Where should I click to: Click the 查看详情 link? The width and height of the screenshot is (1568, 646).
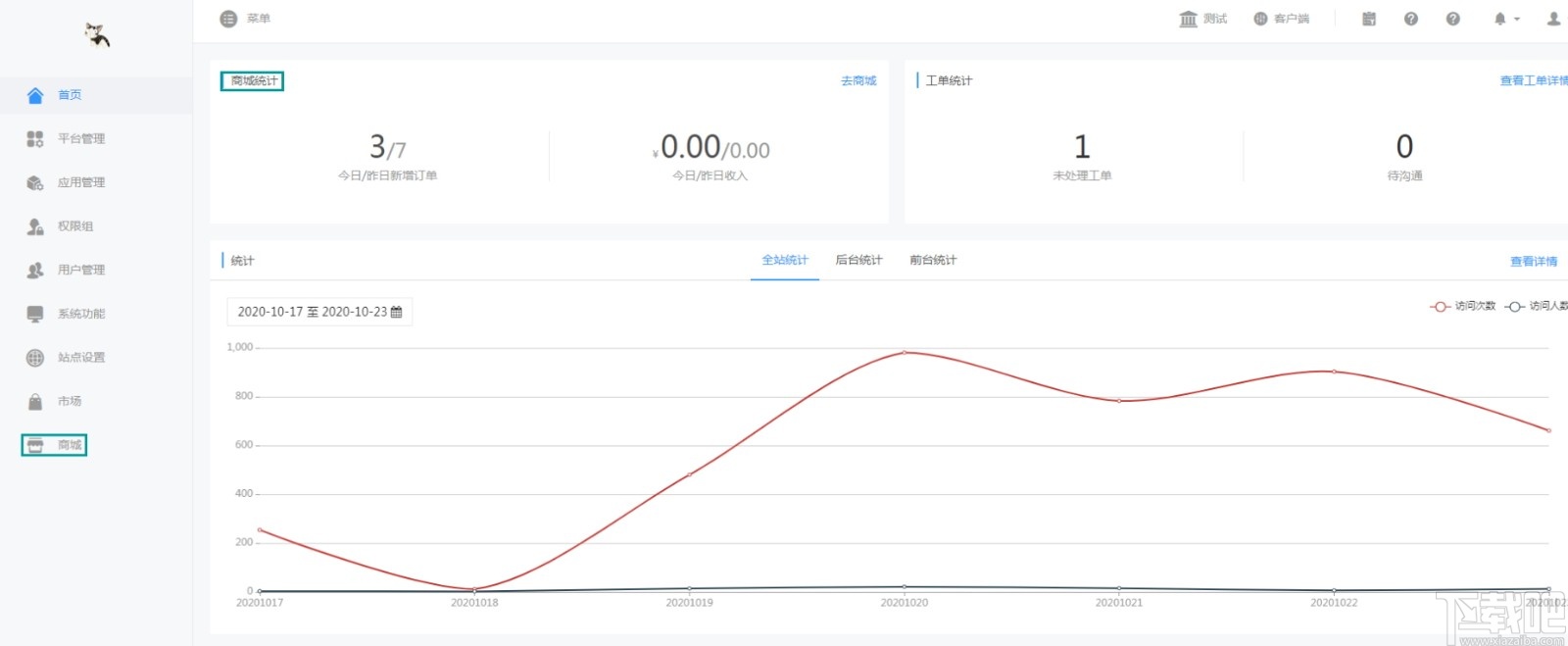(x=1534, y=261)
